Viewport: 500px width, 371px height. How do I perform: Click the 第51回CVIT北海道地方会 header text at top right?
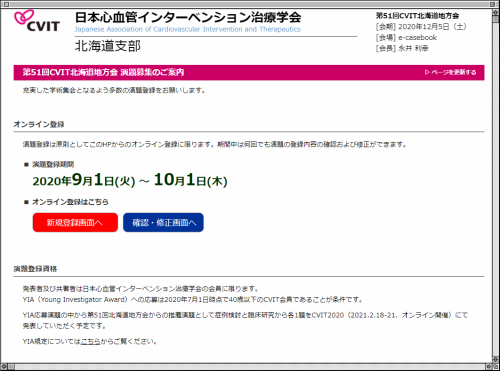pos(418,16)
